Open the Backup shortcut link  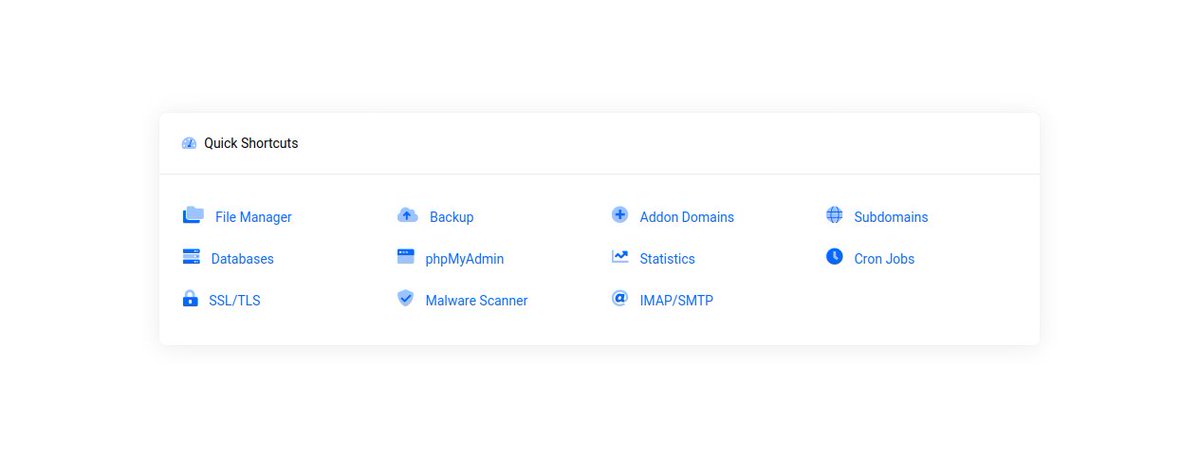click(452, 217)
